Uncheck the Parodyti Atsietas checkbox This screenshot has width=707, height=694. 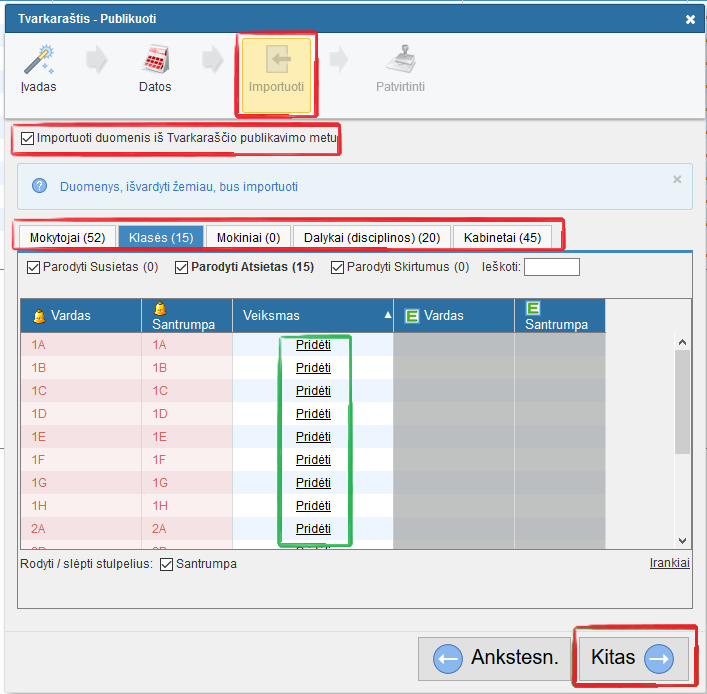pos(182,267)
